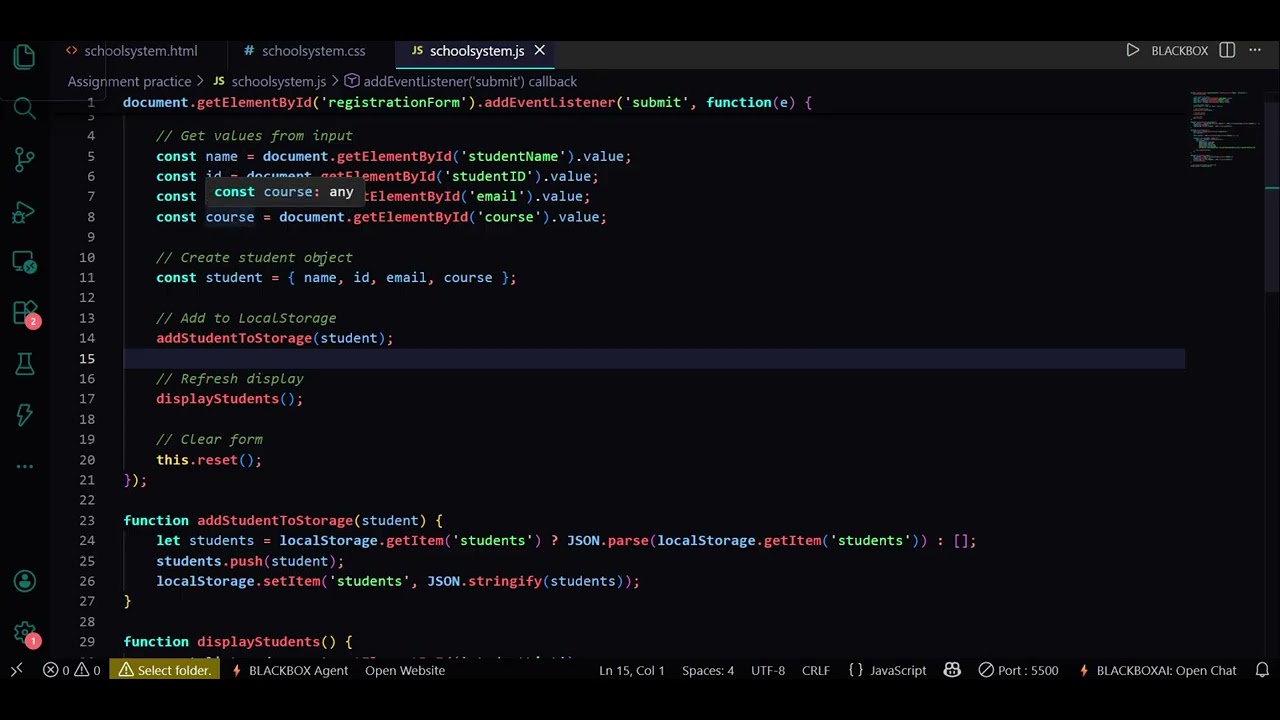Change indentation via Spaces: 4
Screen dimensions: 1280x720
pyautogui.click(x=708, y=670)
